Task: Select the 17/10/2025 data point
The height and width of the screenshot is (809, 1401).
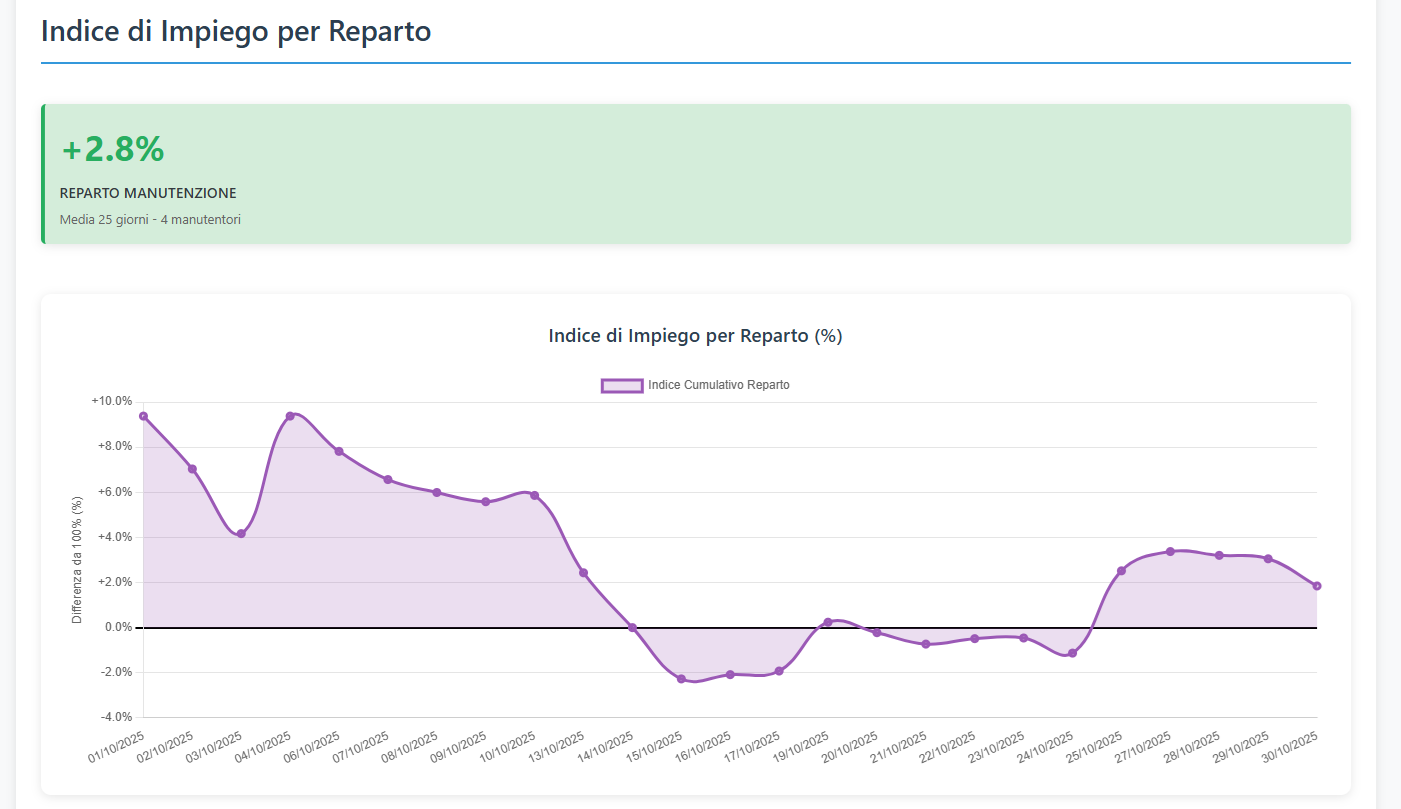Action: point(779,671)
